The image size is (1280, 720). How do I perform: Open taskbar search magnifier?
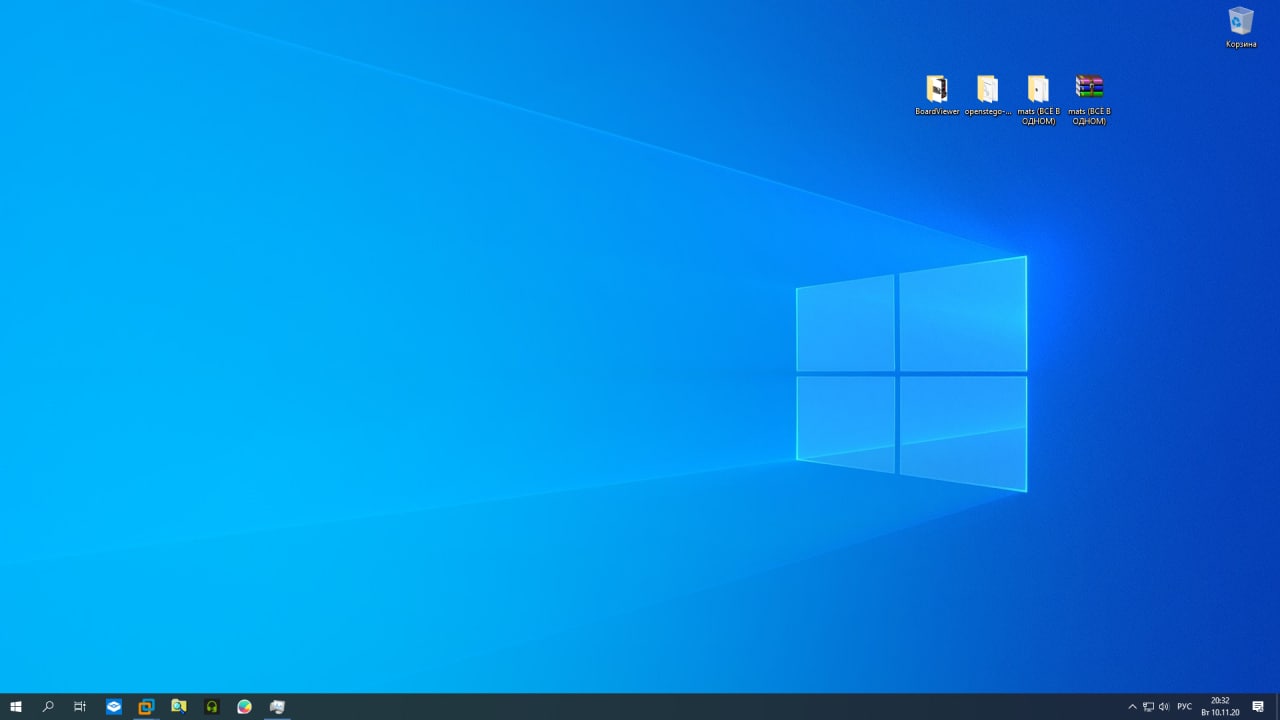pyautogui.click(x=48, y=707)
